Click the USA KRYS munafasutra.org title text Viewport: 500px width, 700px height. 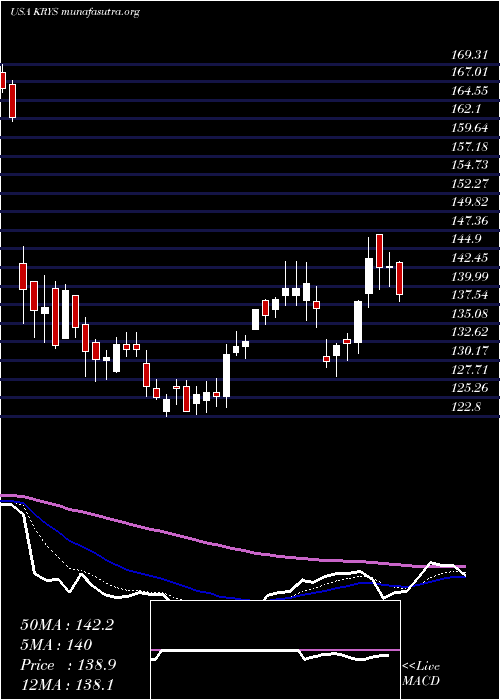75,12
